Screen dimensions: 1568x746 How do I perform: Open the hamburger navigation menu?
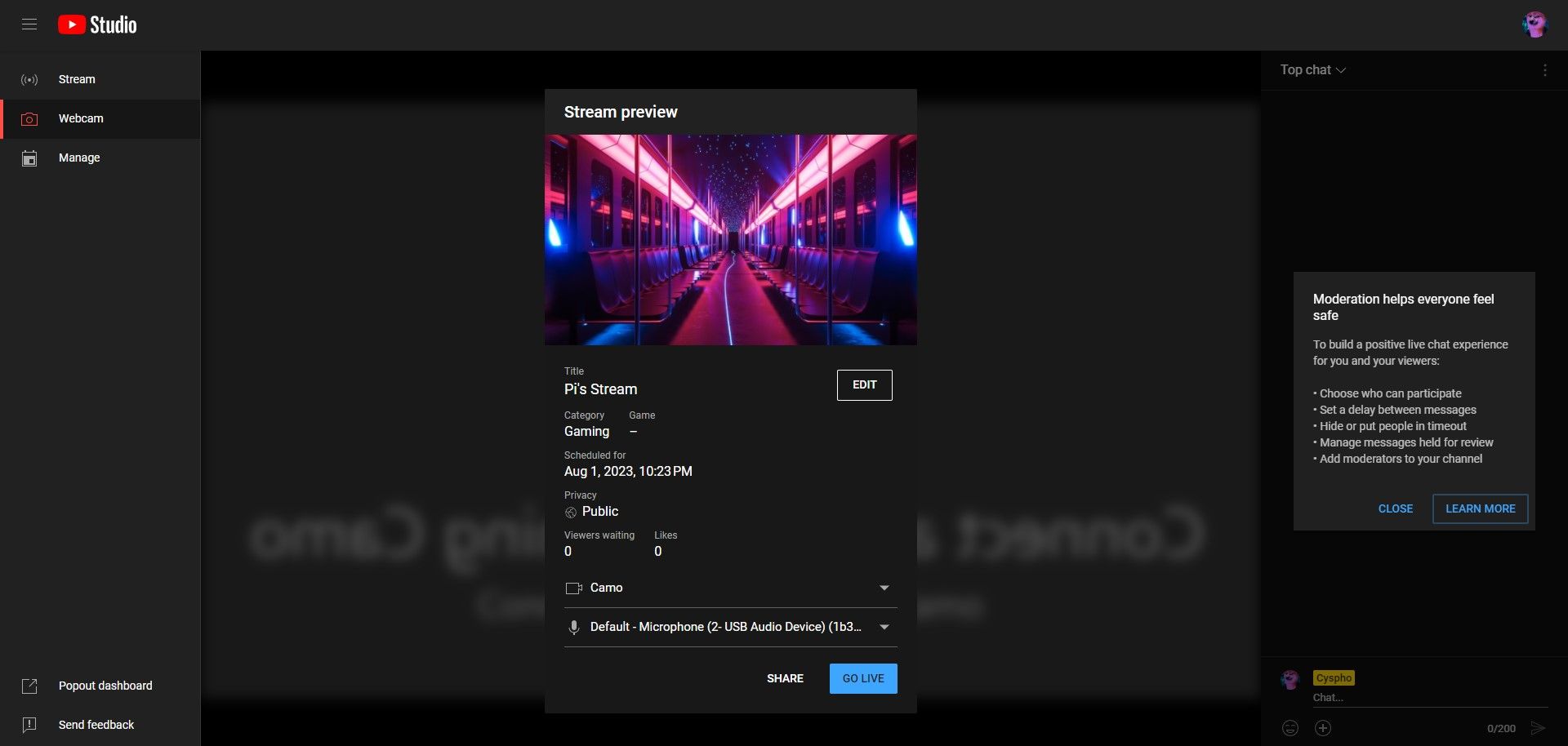29,24
